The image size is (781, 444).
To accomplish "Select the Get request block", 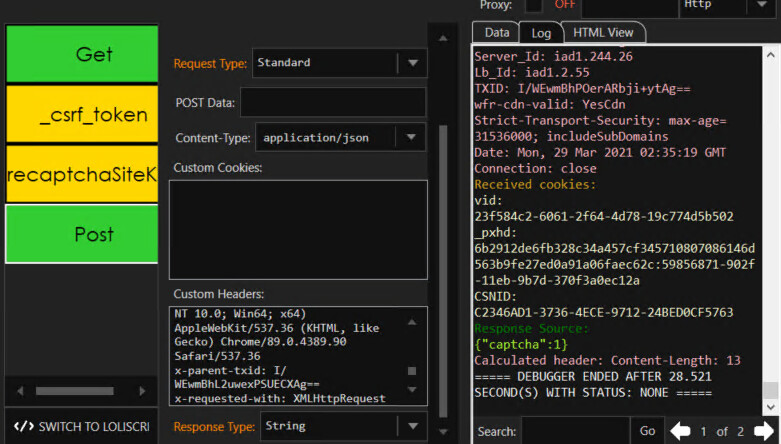I will [x=82, y=53].
